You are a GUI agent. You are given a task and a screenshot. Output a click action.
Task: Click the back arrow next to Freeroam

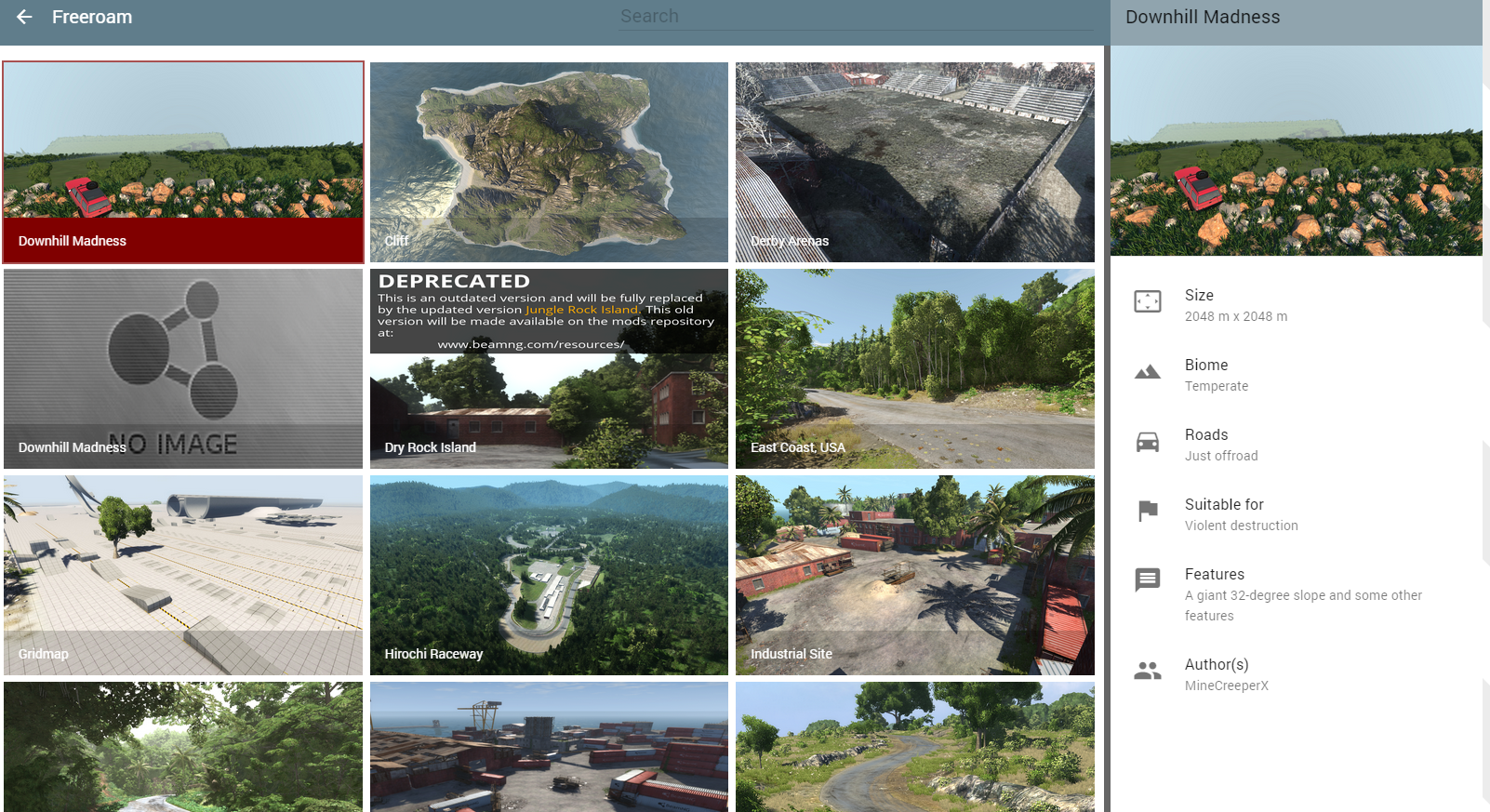pos(24,17)
